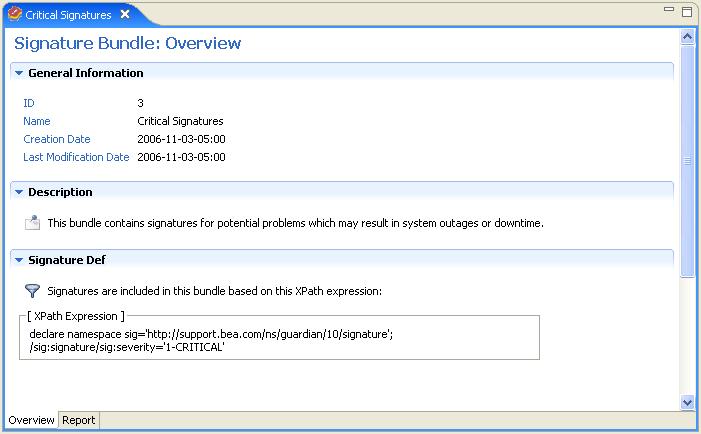701x434 pixels.
Task: Click the Signature Def header text
Action: tap(67, 260)
